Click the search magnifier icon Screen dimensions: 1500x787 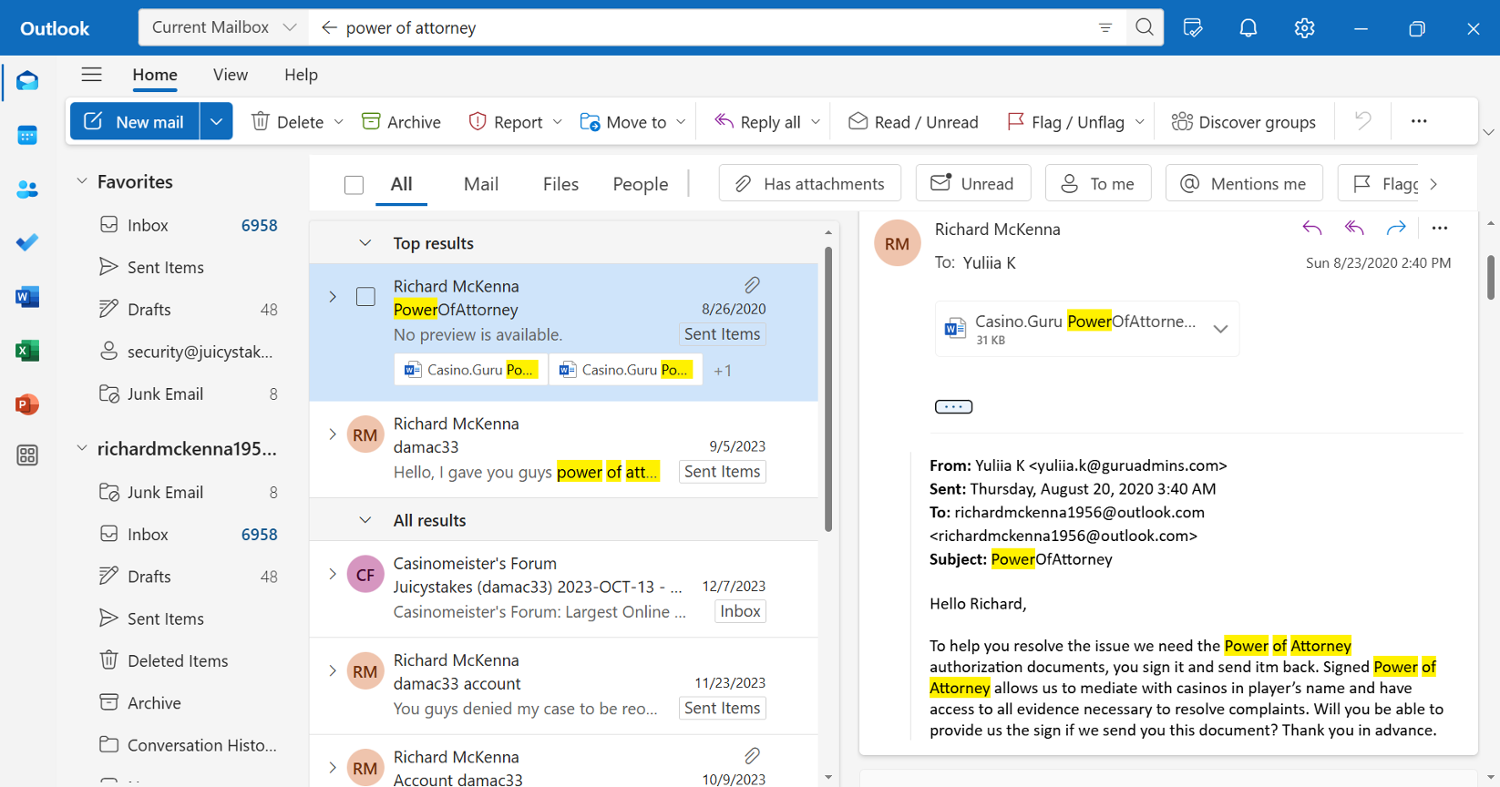pyautogui.click(x=1144, y=28)
